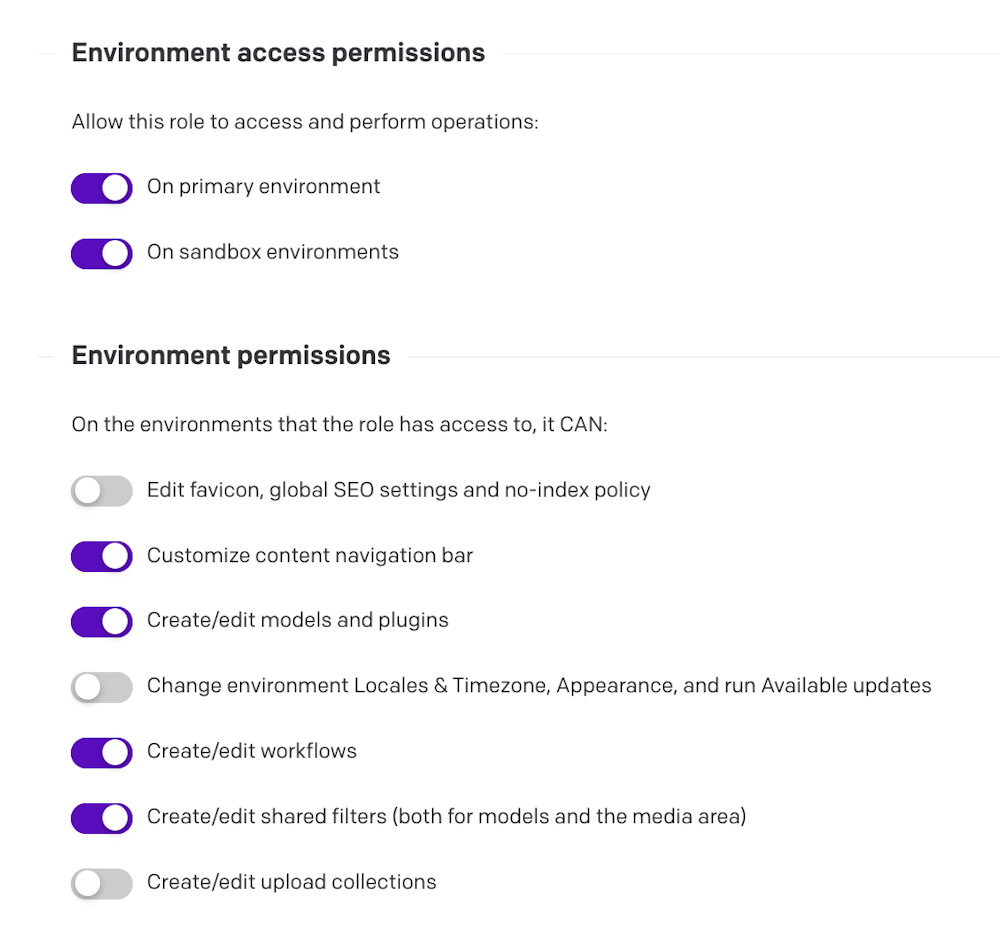Enable the edit favicon and SEO settings toggle
Screen dimensions: 1000x942
101,491
